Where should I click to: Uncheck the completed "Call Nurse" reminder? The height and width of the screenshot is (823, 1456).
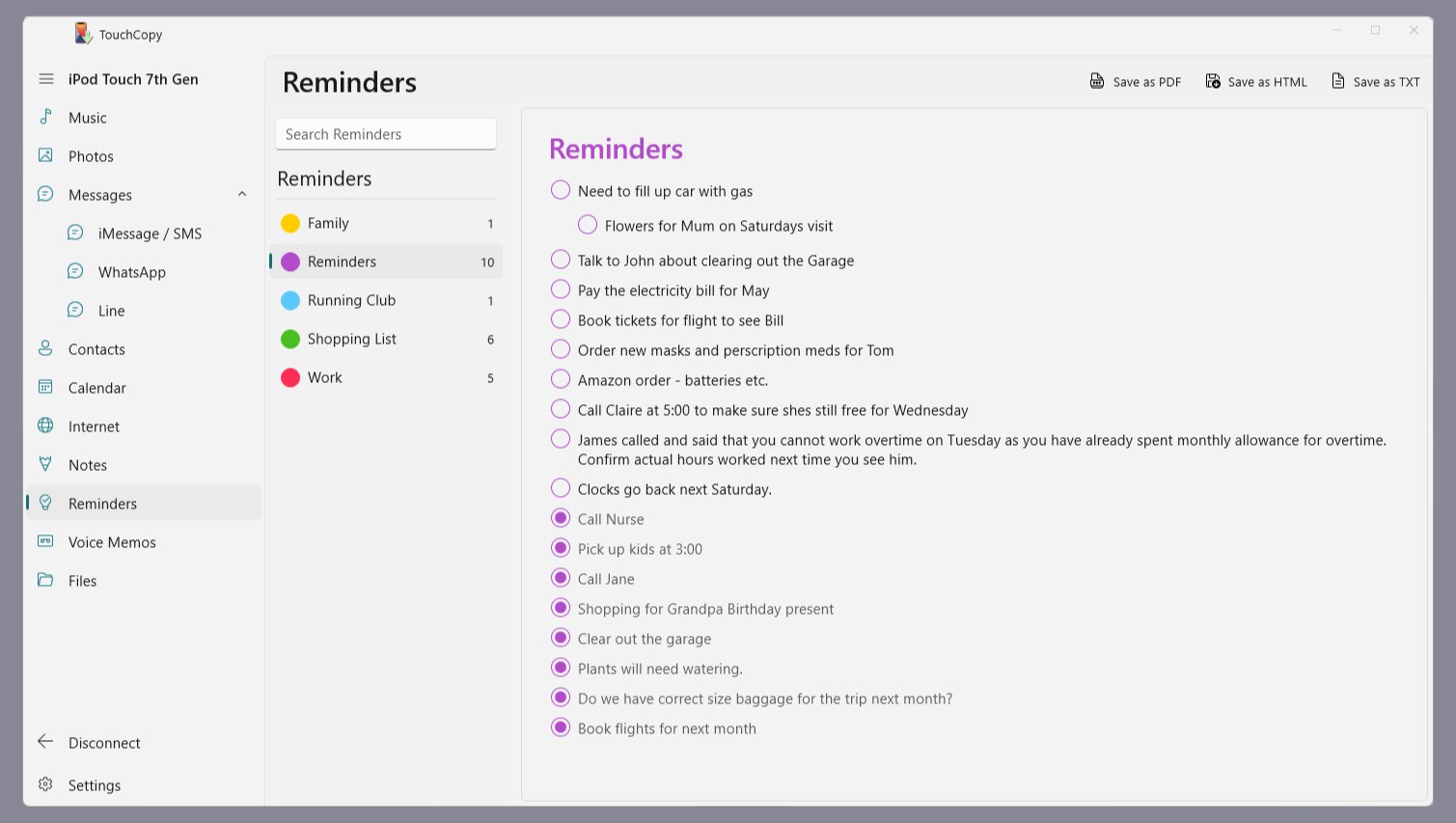(x=561, y=518)
